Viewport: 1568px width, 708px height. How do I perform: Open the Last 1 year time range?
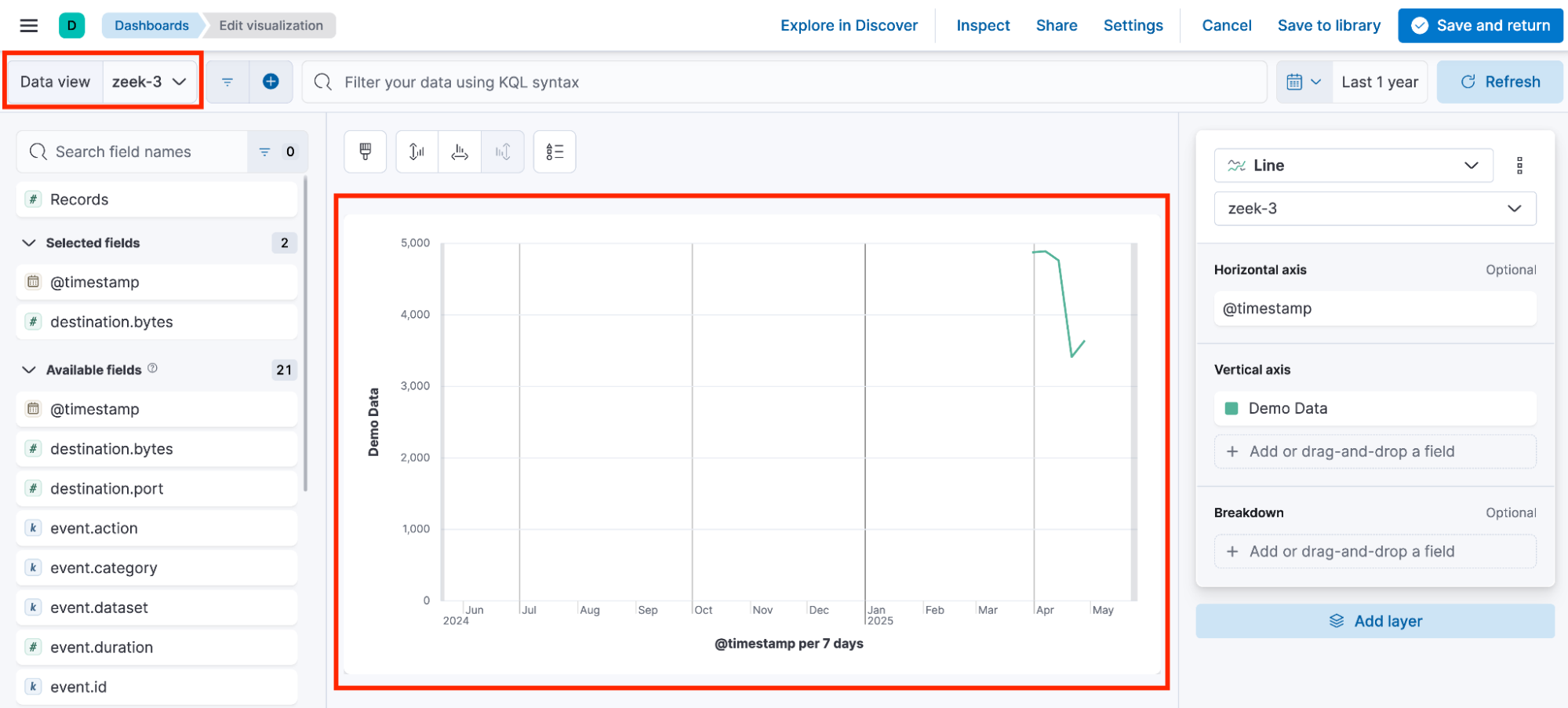tap(1380, 82)
